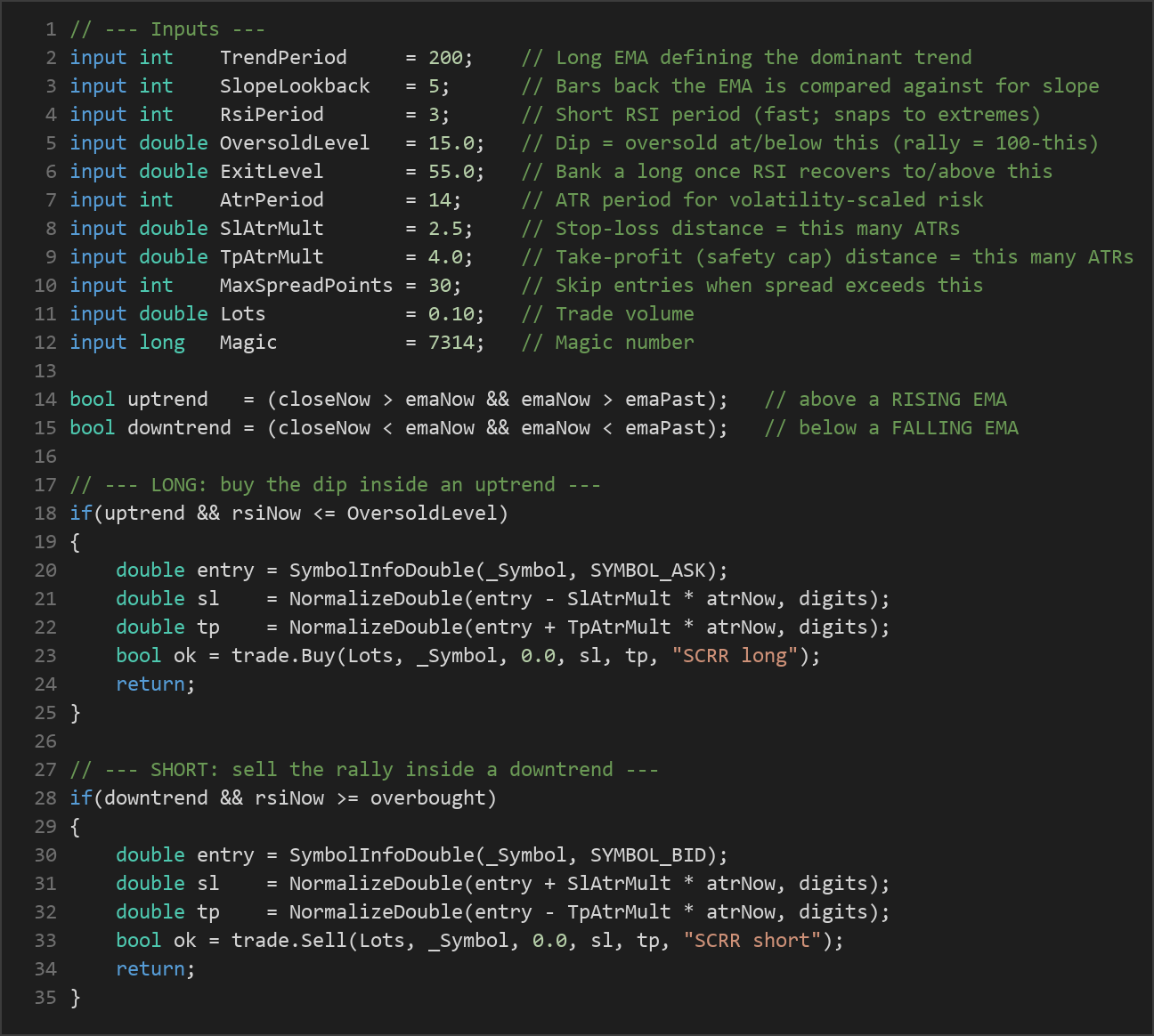Click the ExitLevel variable name
1154x1036 pixels.
click(x=272, y=172)
